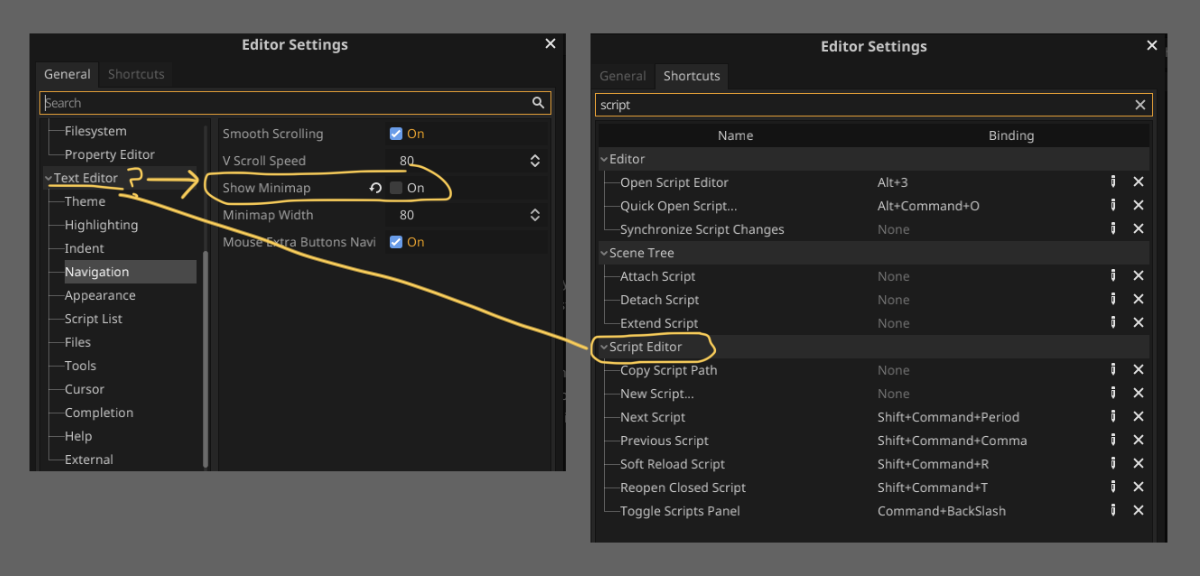Reset Show Minimap to default with revert icon
The width and height of the screenshot is (1200, 576).
(375, 187)
